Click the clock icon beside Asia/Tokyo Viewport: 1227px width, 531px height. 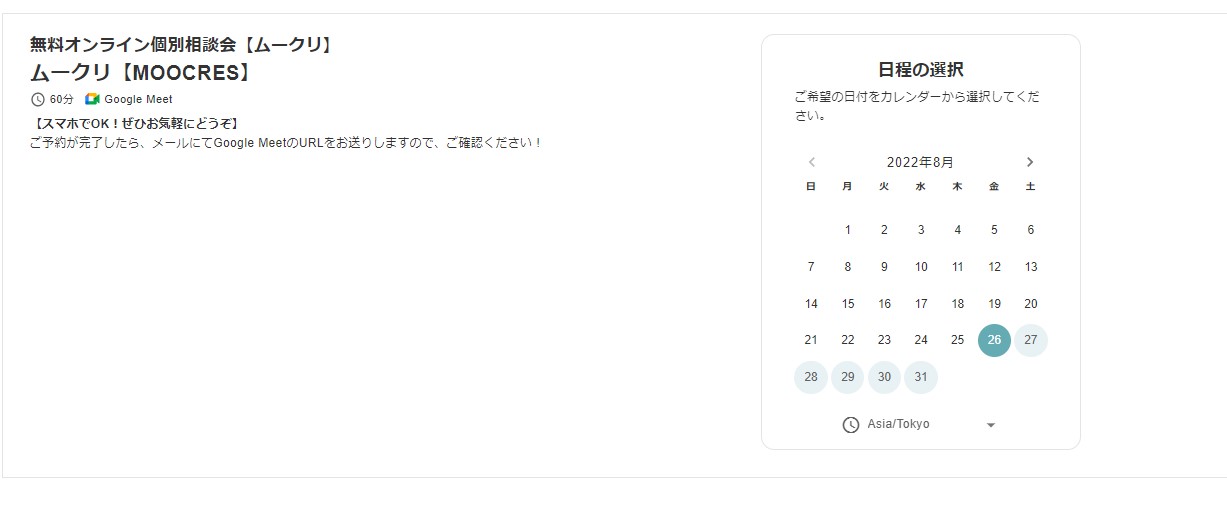851,425
